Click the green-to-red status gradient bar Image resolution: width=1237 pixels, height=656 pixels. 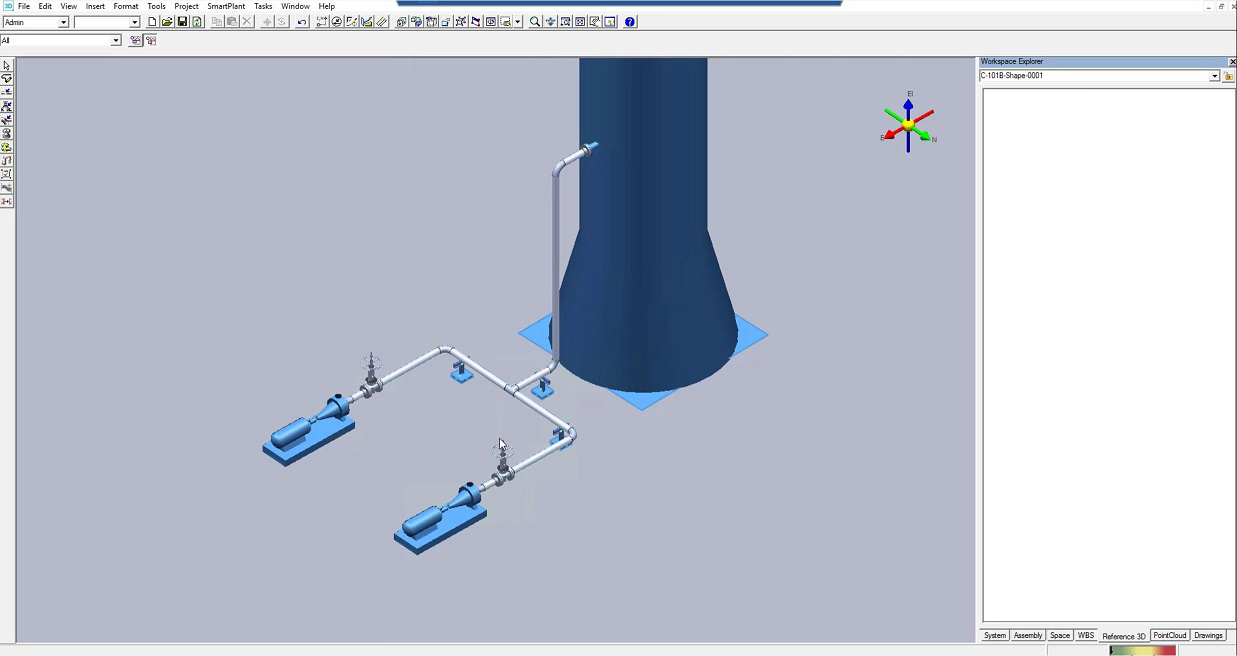coord(1142,650)
